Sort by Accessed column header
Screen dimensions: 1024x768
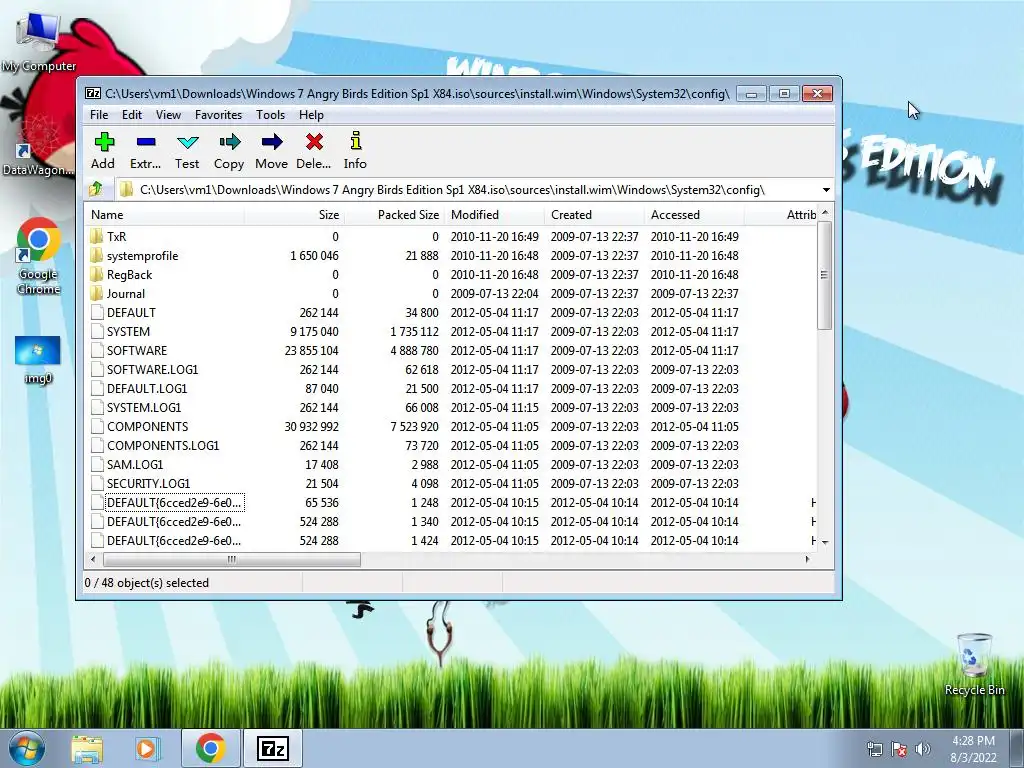tap(694, 215)
